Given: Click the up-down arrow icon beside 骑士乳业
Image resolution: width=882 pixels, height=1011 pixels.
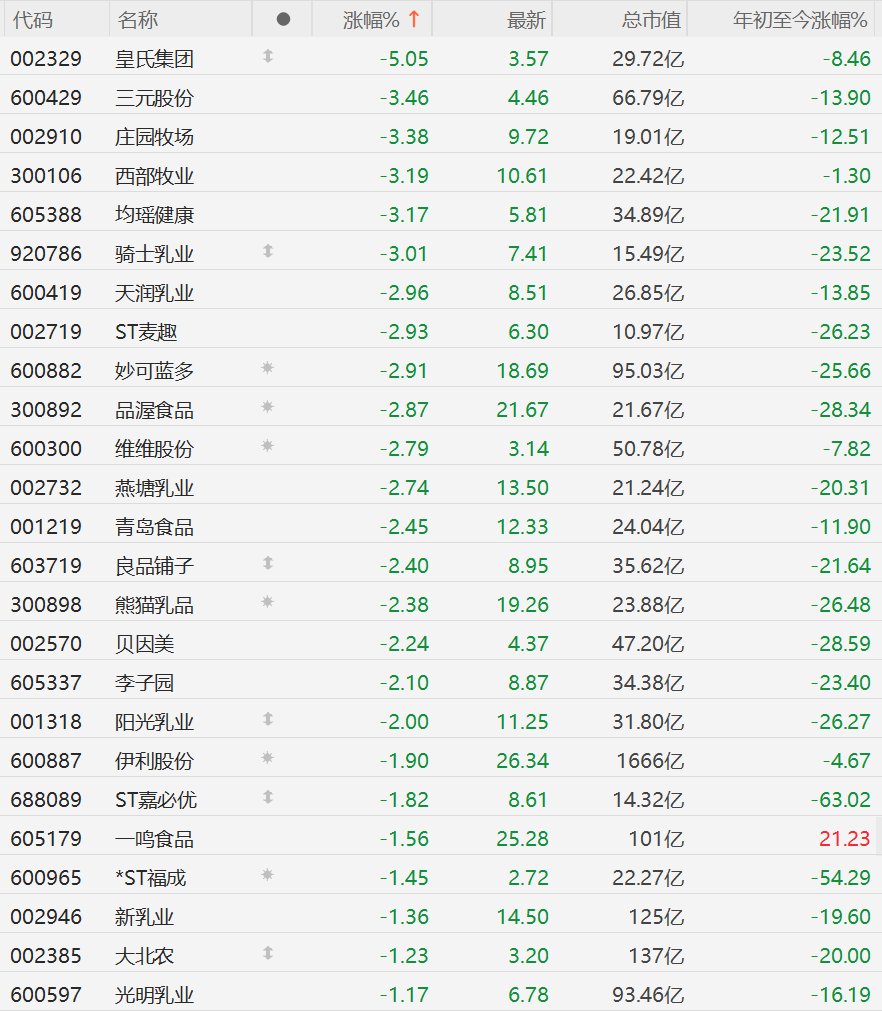Looking at the screenshot, I should click(268, 251).
